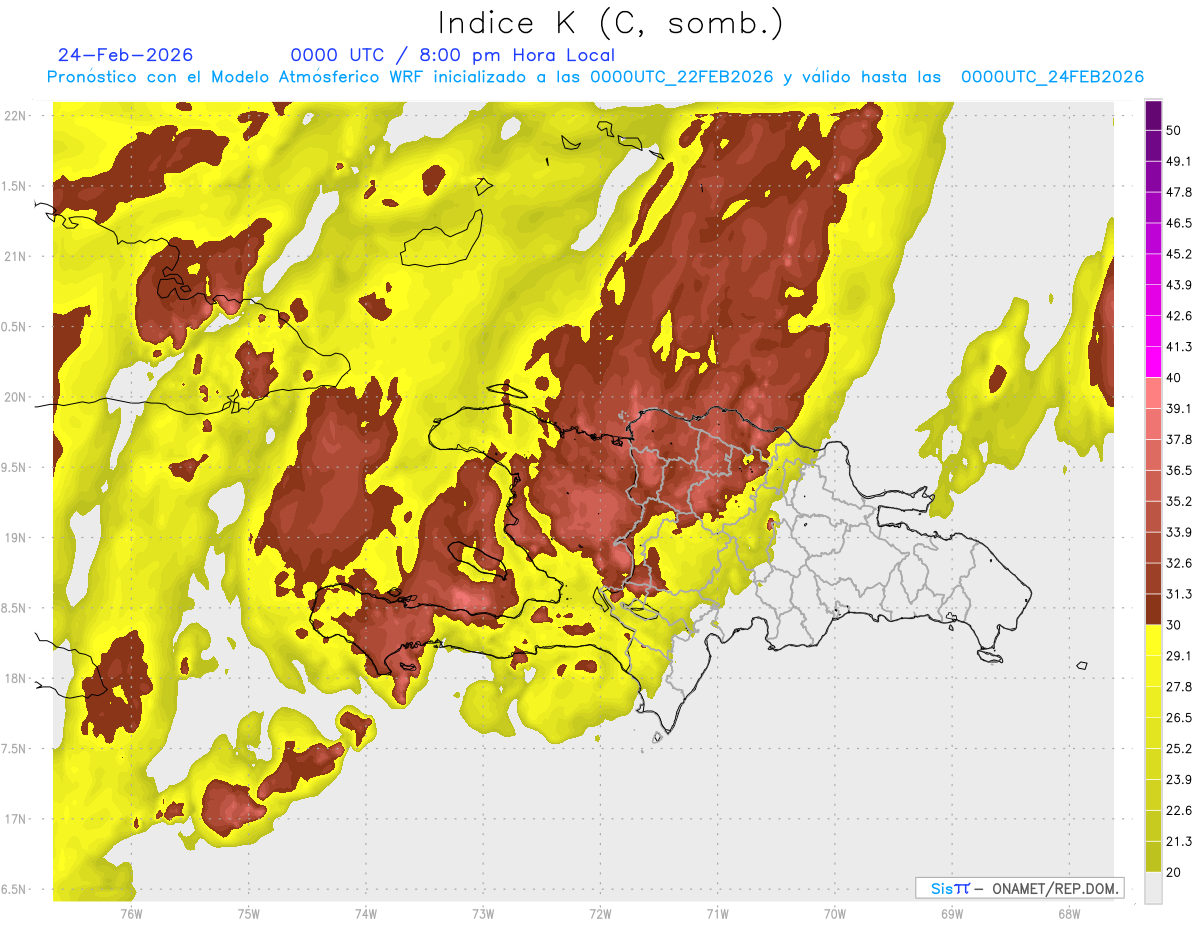Click the '74W' longitude axis label
Viewport: 1200px width, 927px height.
pos(366,914)
